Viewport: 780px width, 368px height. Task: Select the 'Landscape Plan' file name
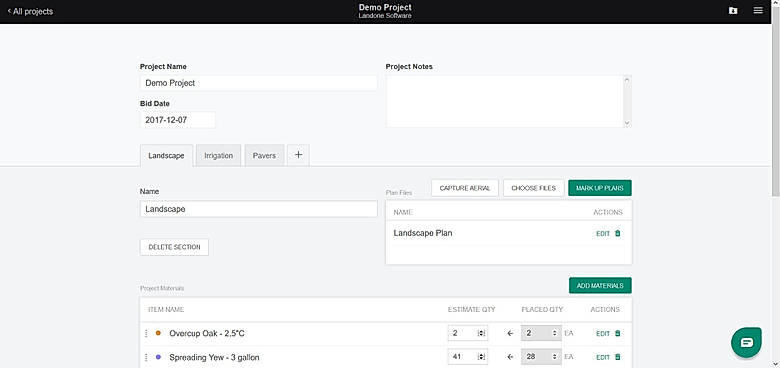point(423,233)
